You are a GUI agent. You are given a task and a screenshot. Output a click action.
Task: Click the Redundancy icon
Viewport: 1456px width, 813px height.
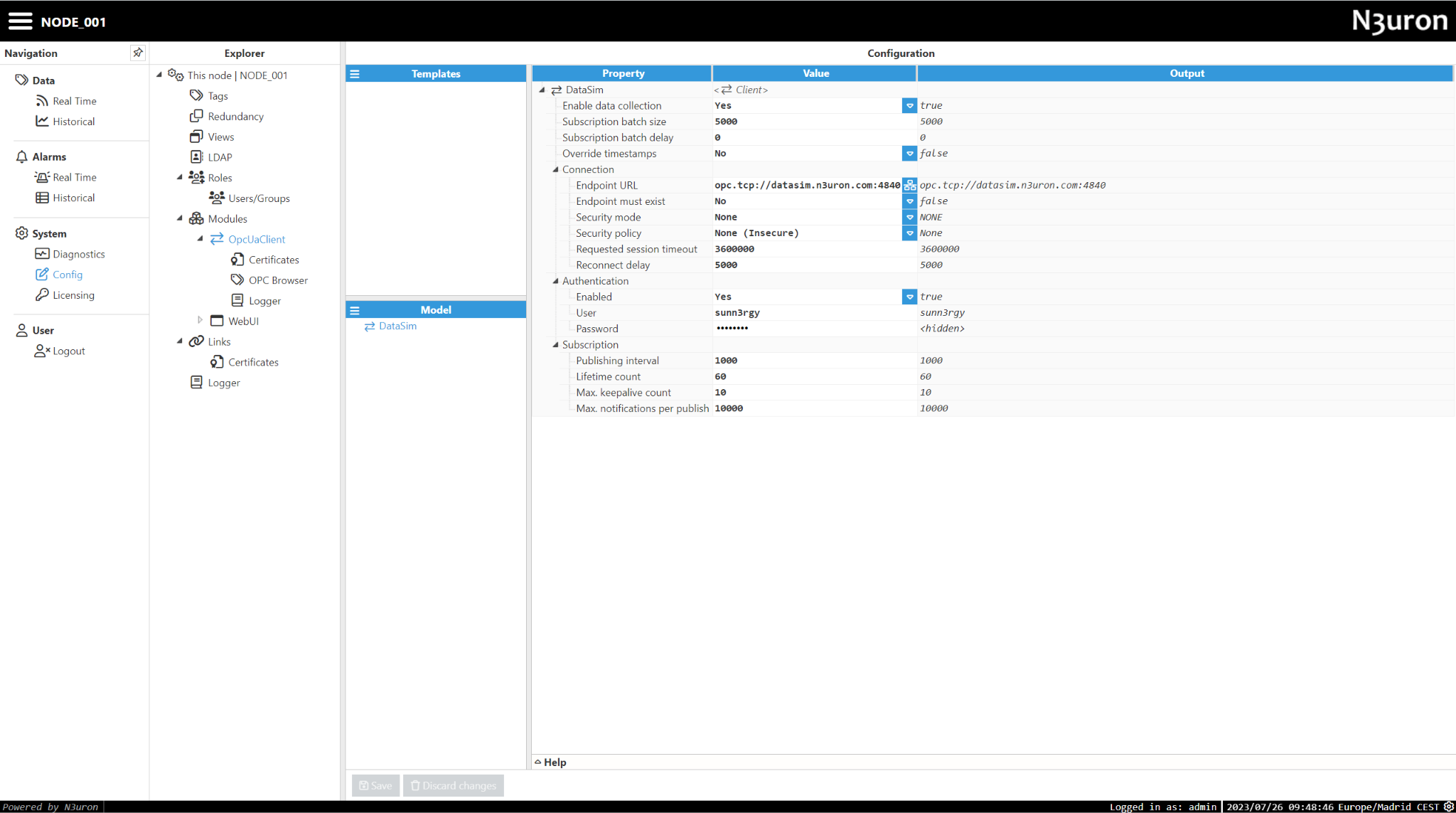196,116
